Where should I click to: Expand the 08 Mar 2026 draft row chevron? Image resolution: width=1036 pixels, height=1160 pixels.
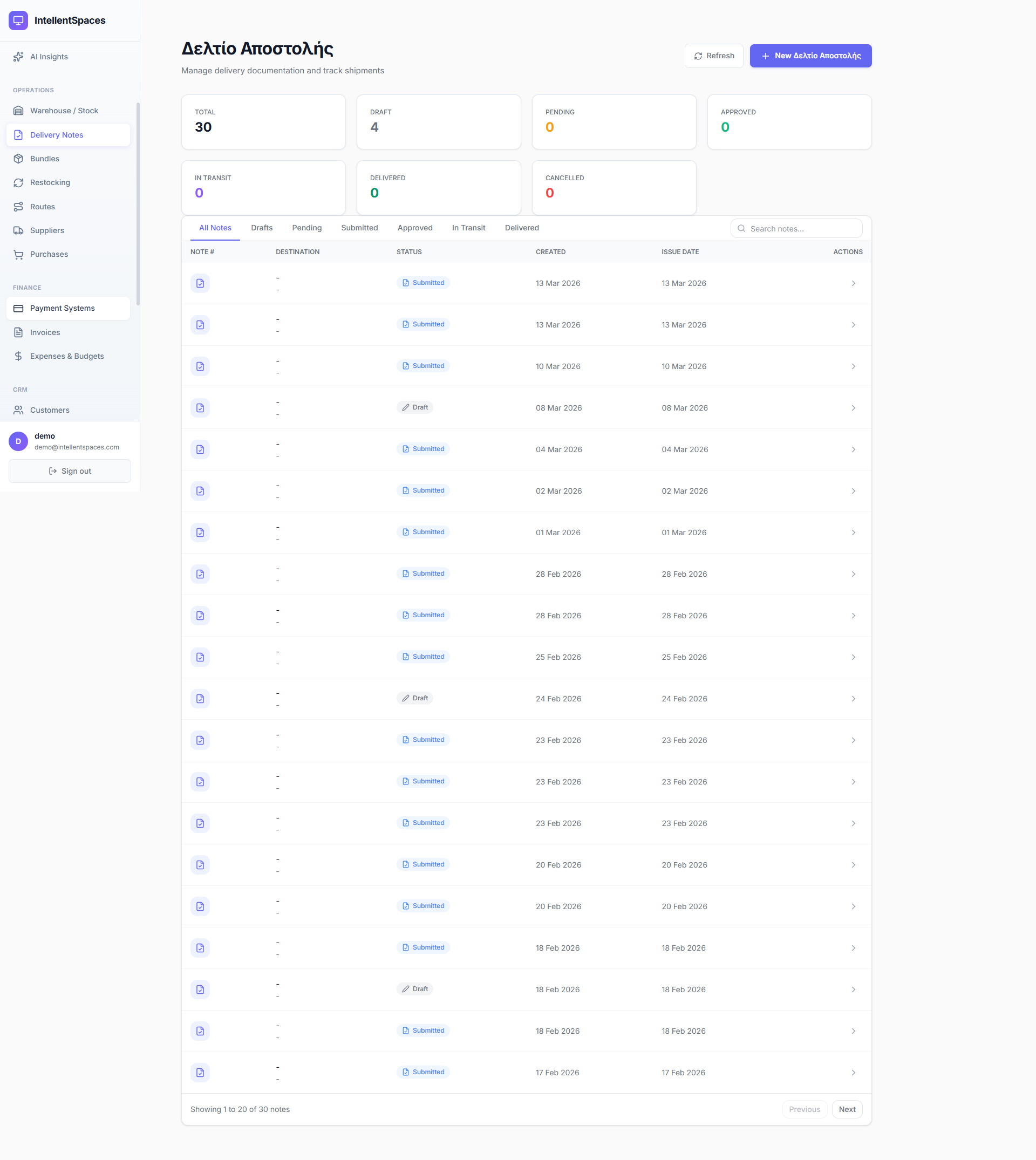click(853, 407)
